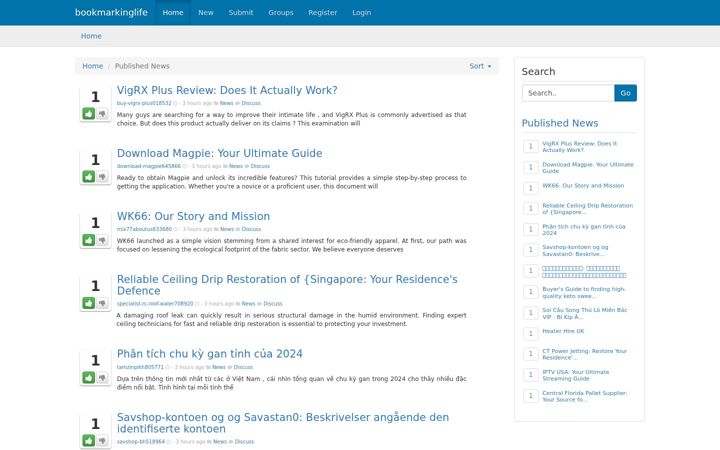Click Home in the Published News breadcrumb
This screenshot has width=720, height=450.
92,66
